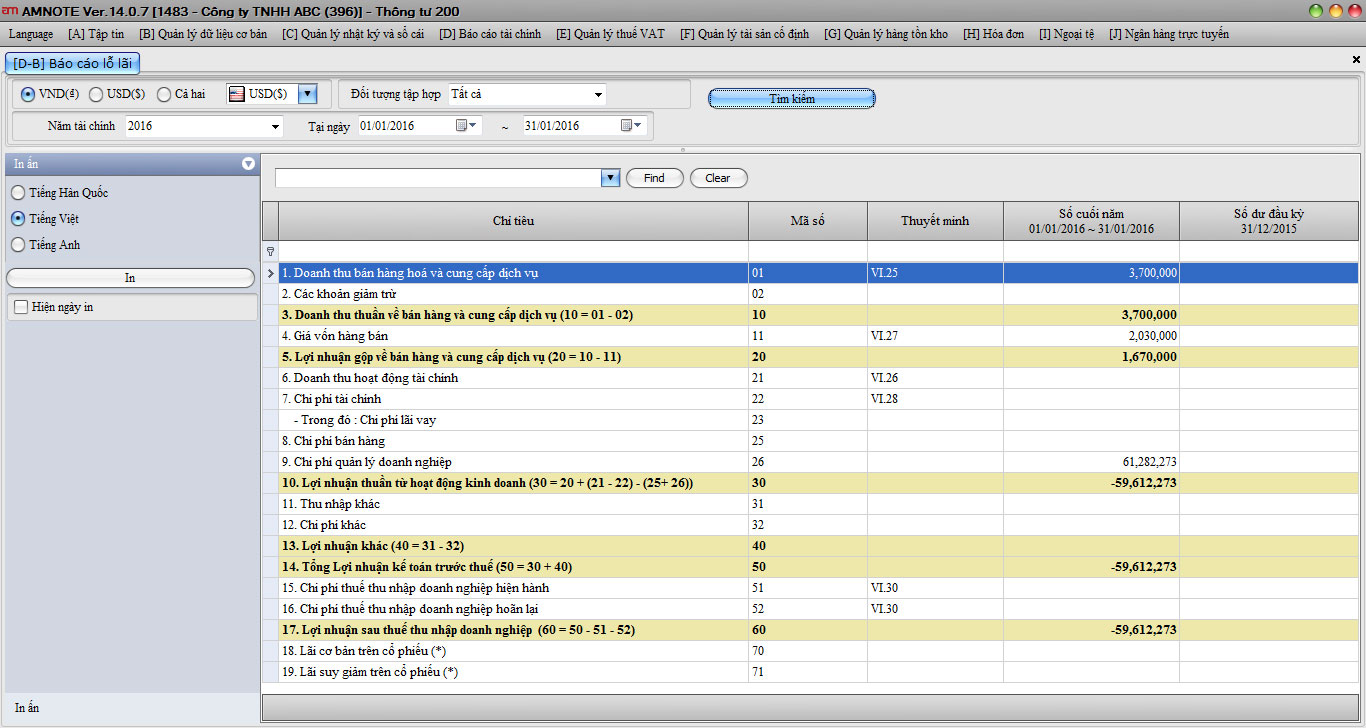The image size is (1366, 728).
Task: Open the Năm tài chính year dropdown
Action: click(276, 127)
